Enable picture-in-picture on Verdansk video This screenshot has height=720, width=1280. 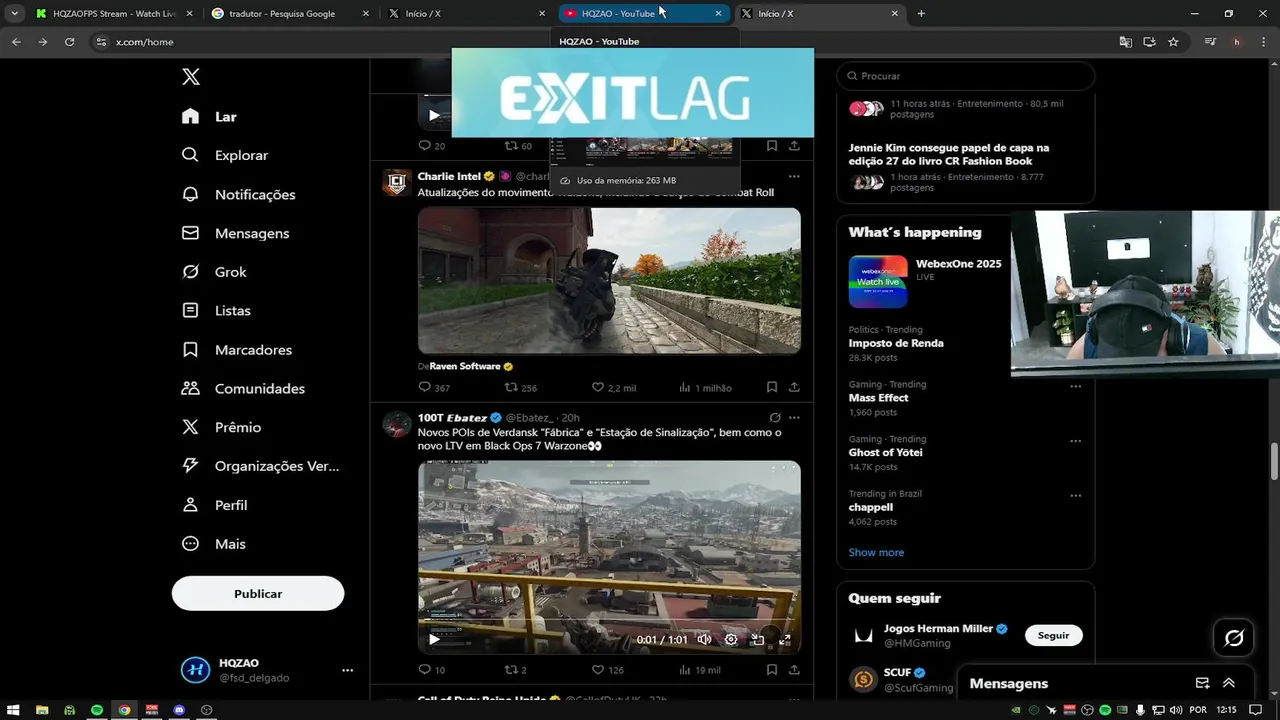[x=758, y=639]
